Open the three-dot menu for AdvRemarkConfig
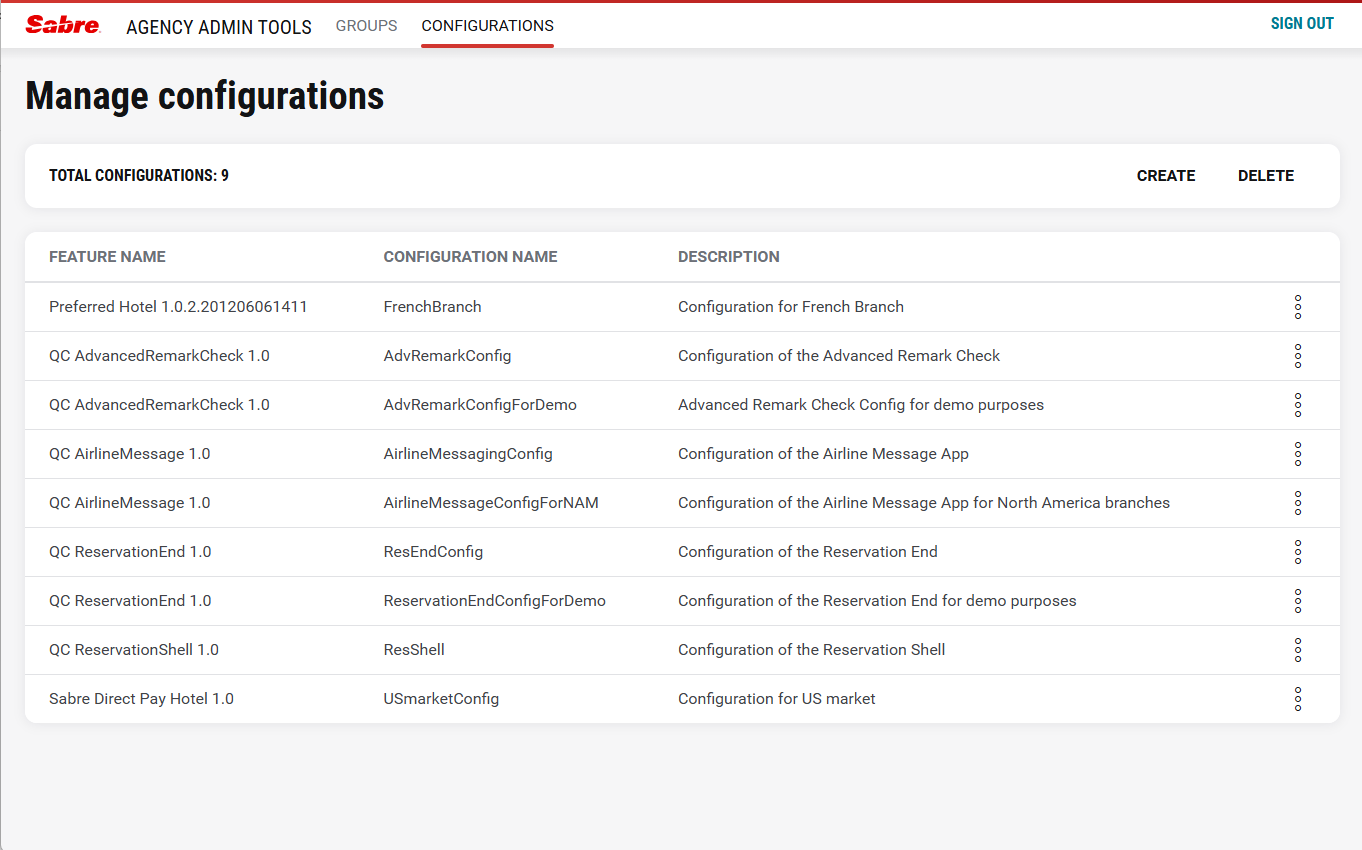Viewport: 1362px width, 850px height. point(1298,356)
